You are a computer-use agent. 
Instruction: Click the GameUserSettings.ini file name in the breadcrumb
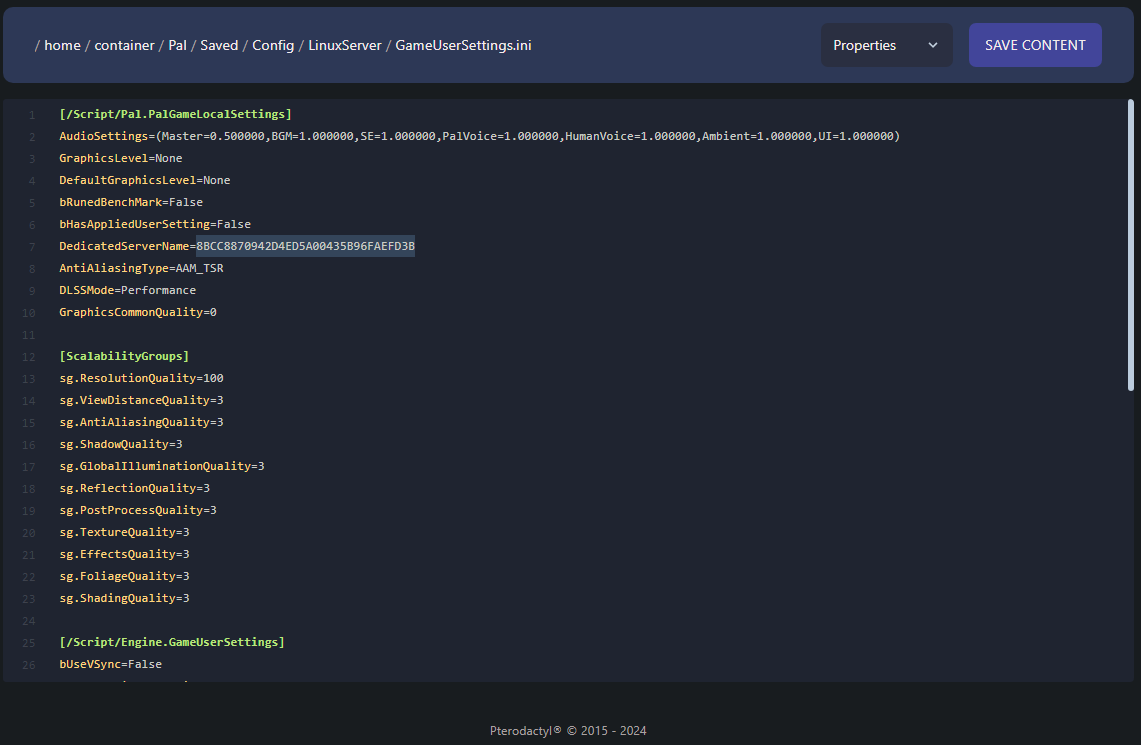pos(463,45)
